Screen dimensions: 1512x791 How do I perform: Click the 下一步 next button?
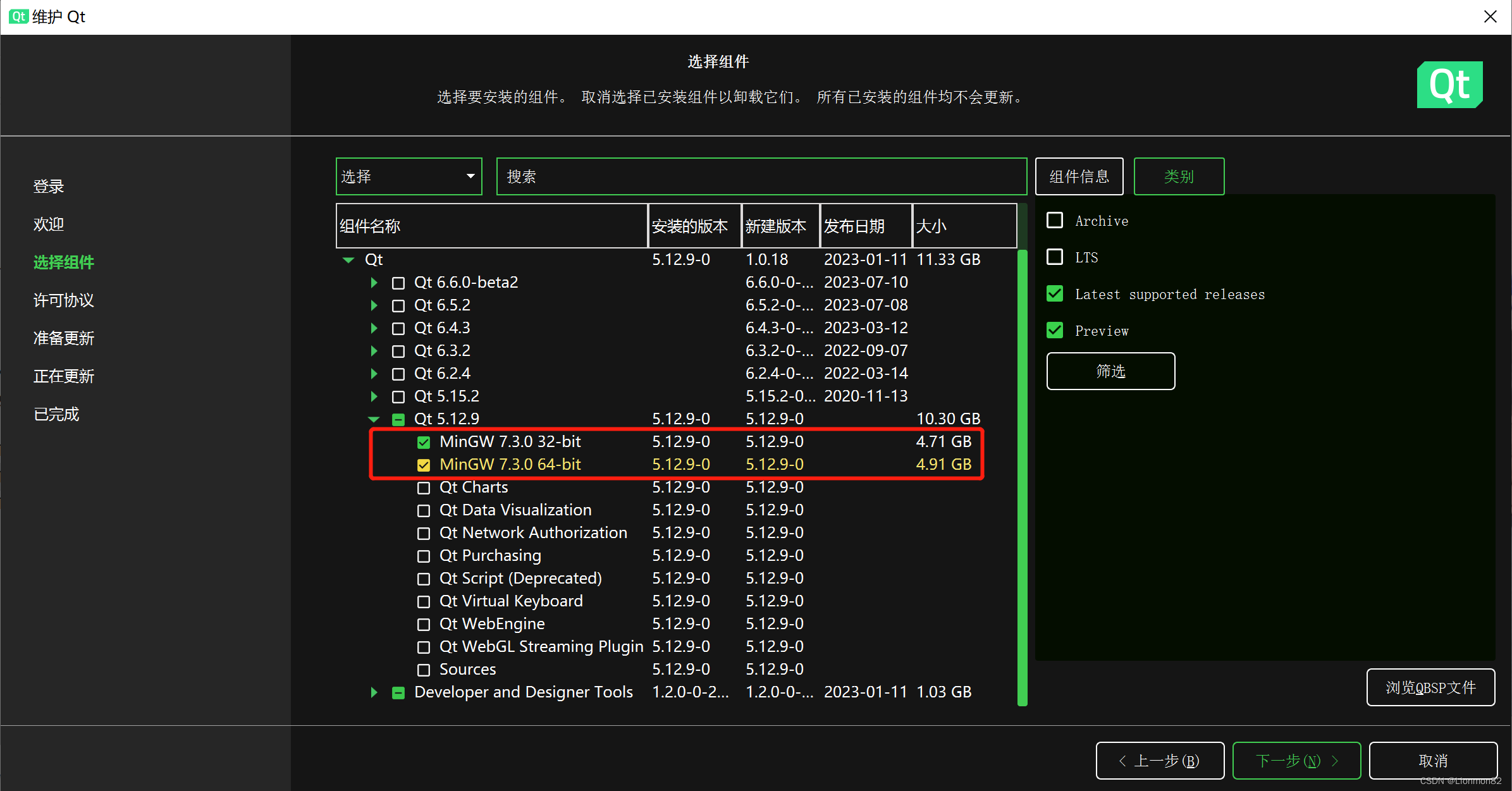pos(1296,761)
